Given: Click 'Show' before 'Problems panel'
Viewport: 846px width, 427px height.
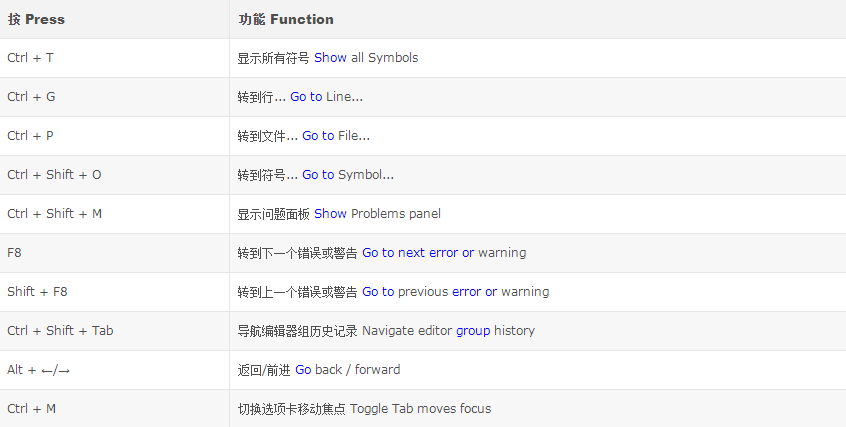Looking at the screenshot, I should coord(330,214).
